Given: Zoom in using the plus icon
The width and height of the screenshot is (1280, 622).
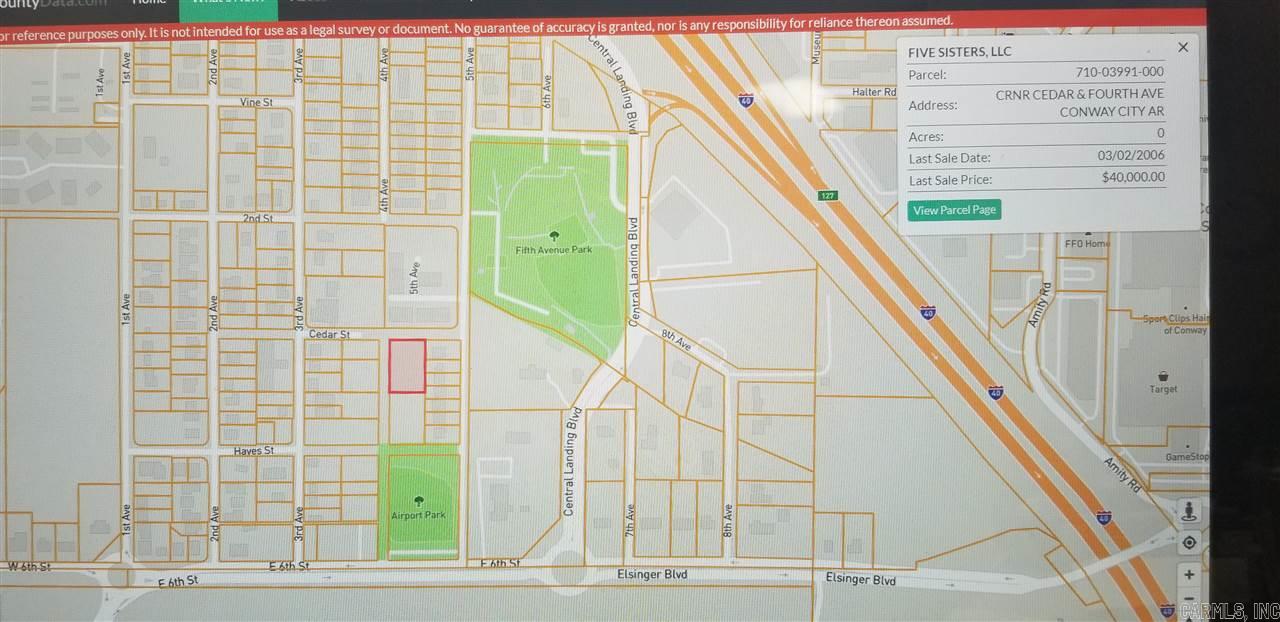Looking at the screenshot, I should tap(1189, 574).
